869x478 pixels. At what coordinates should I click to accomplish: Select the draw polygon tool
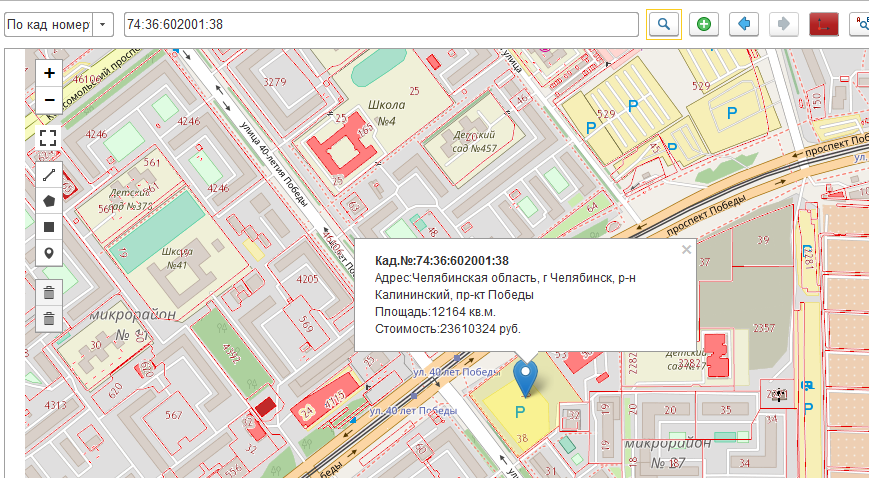click(x=49, y=200)
